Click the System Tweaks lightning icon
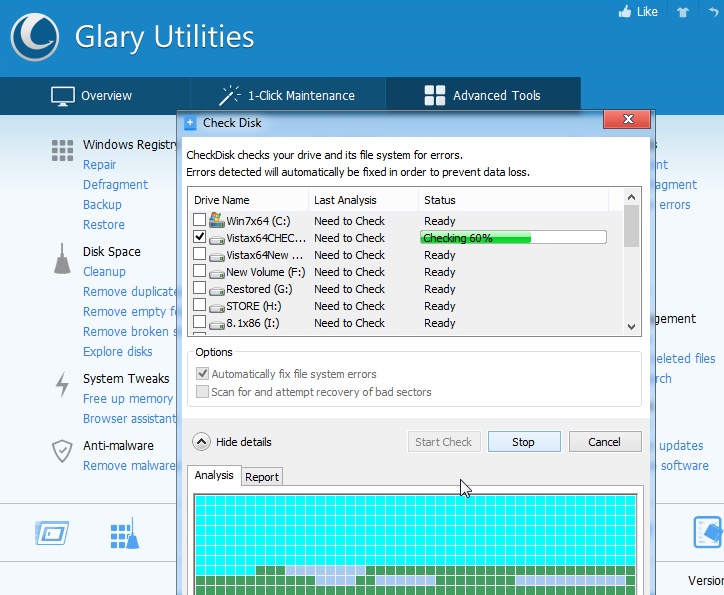 point(62,385)
